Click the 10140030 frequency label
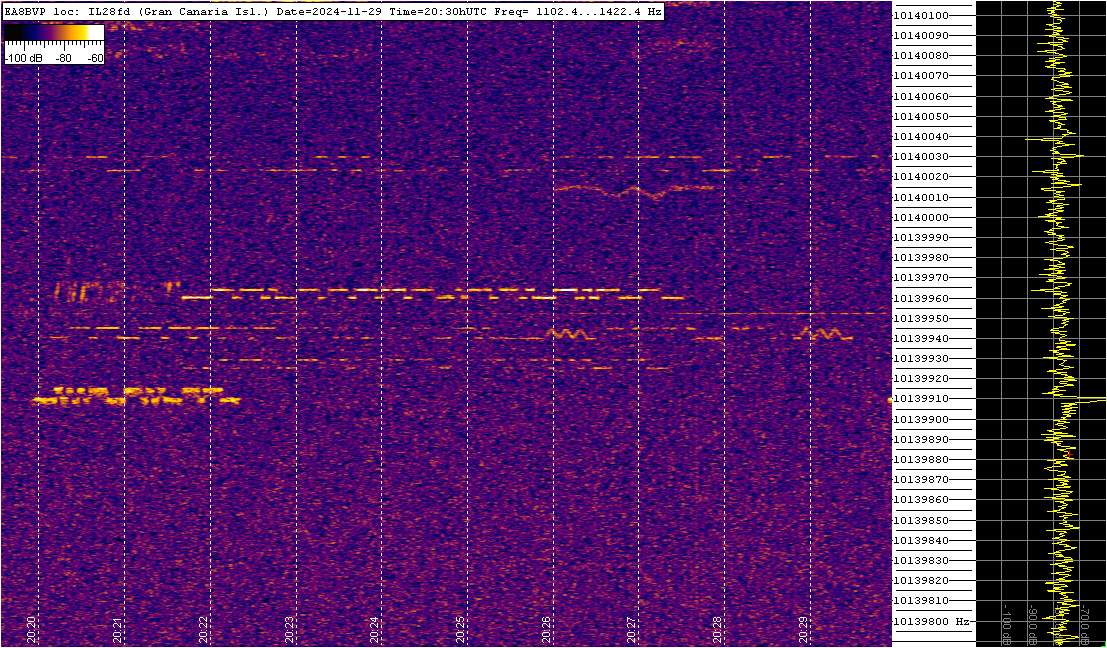1107x648 pixels. pos(921,157)
